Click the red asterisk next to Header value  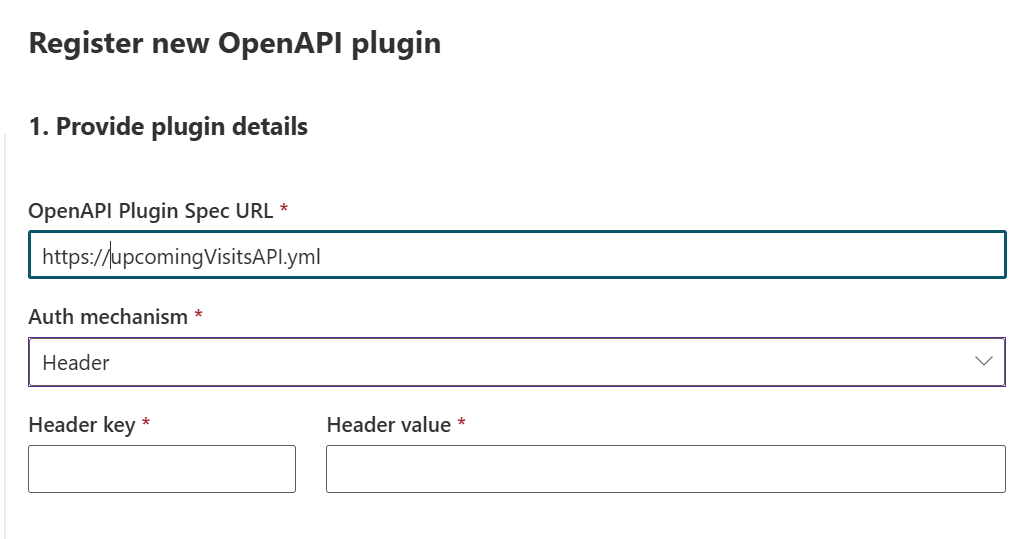click(x=462, y=424)
